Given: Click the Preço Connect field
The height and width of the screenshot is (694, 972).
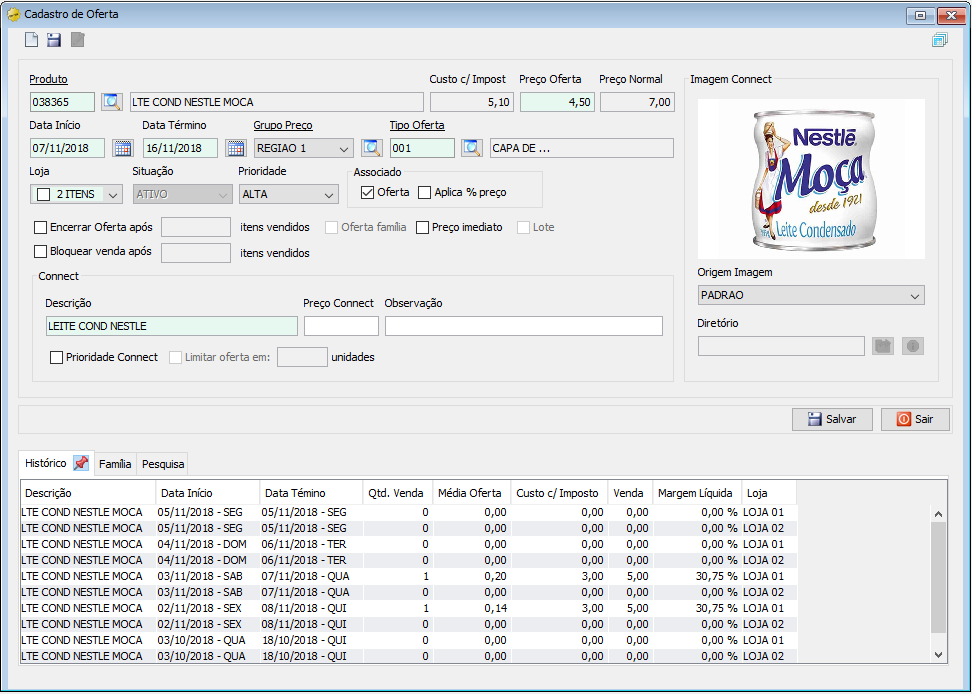Looking at the screenshot, I should (x=341, y=326).
